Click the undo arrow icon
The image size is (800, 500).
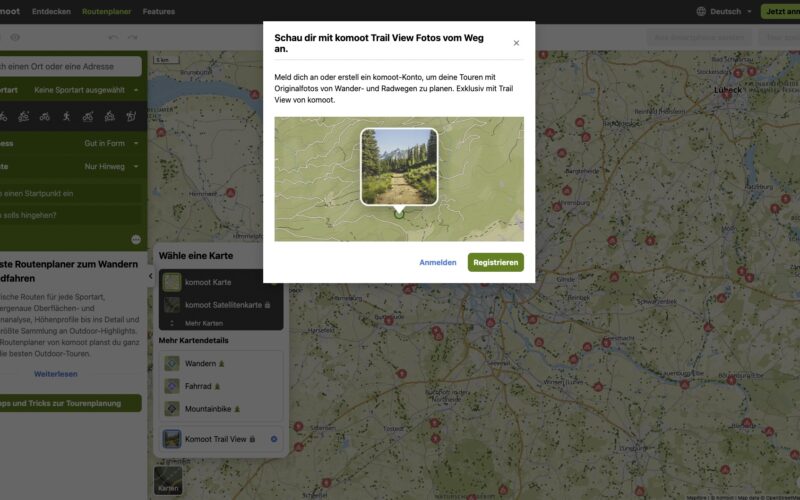[113, 37]
